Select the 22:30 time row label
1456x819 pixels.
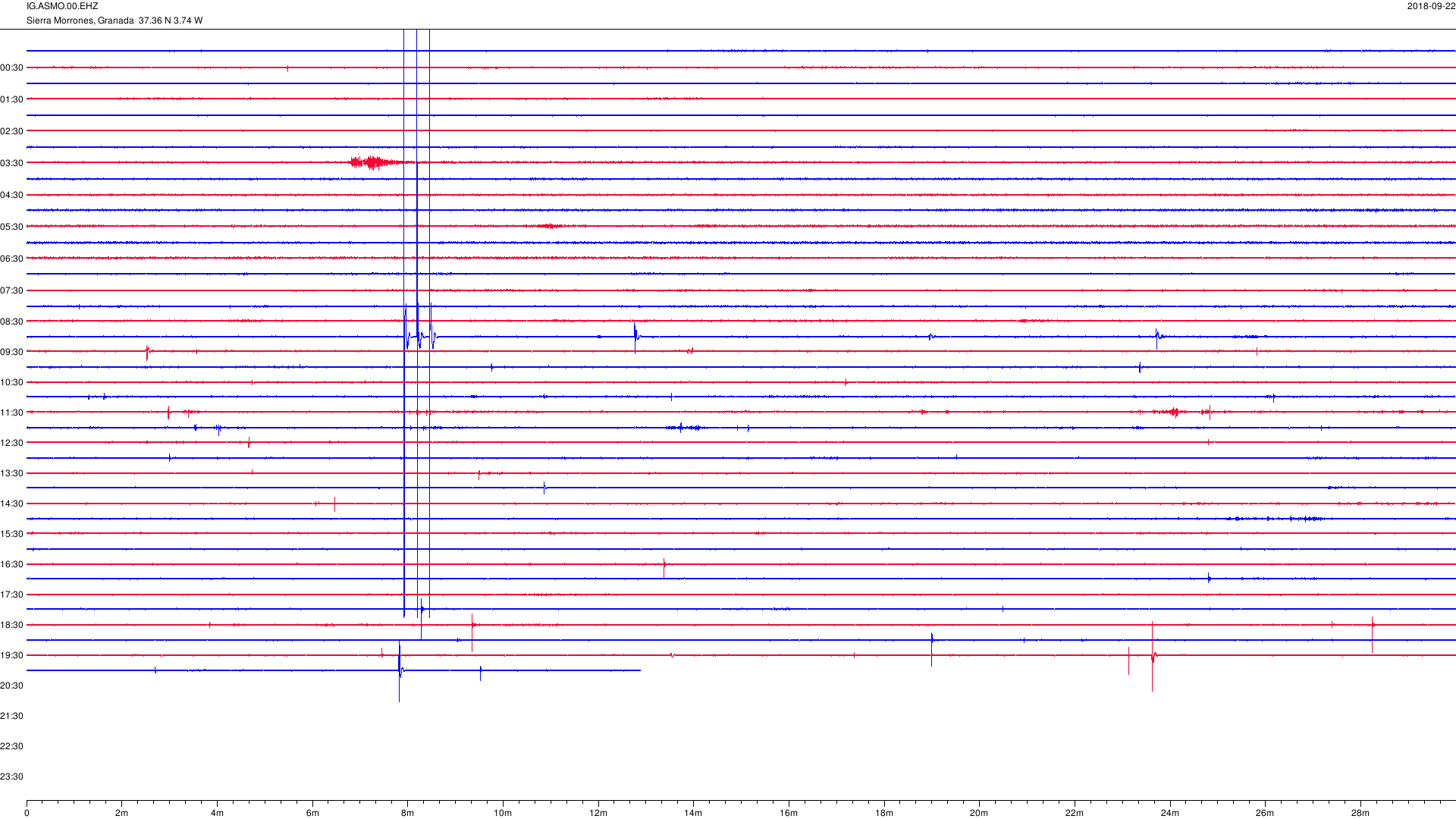pos(12,746)
